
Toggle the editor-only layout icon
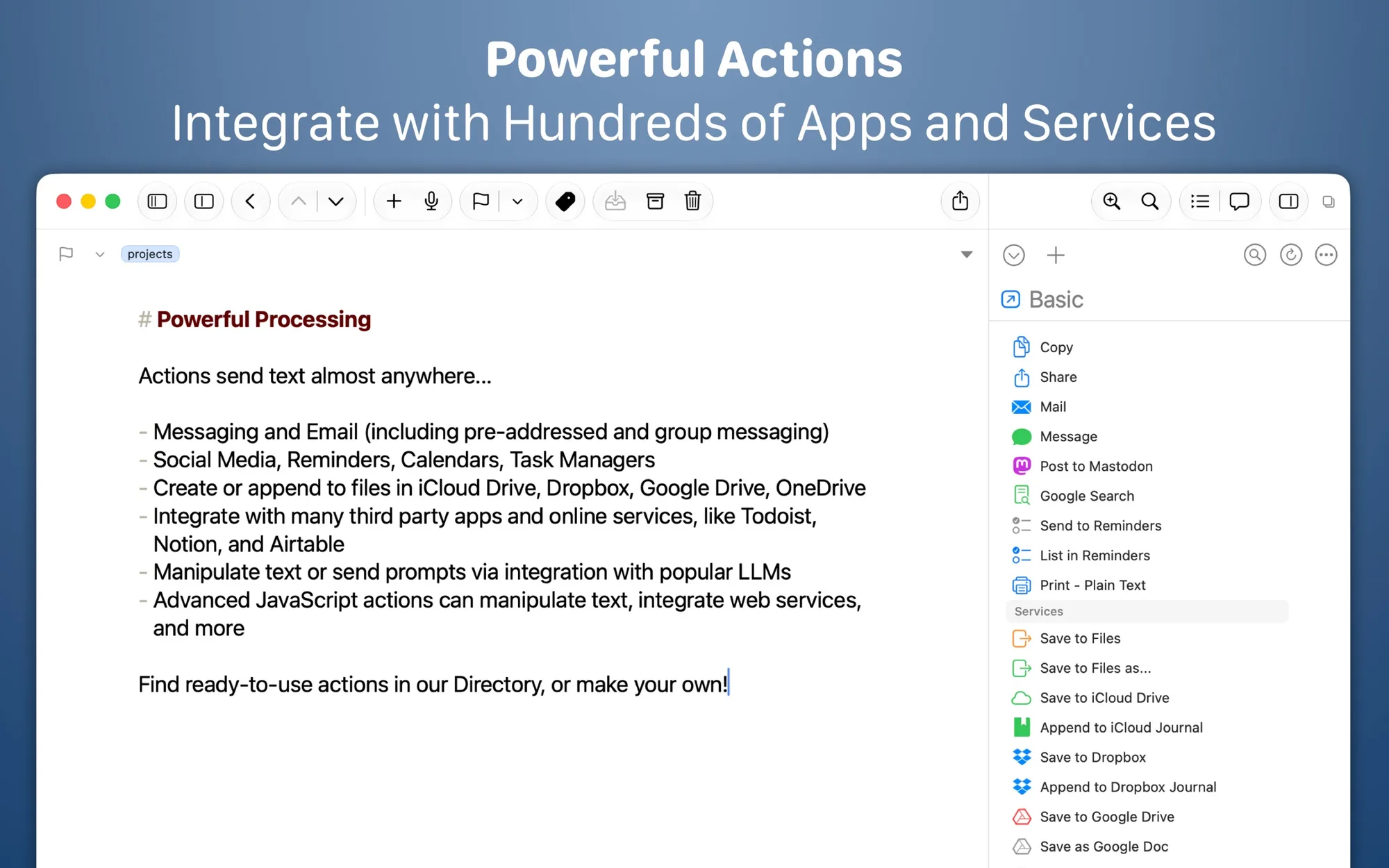click(x=204, y=201)
